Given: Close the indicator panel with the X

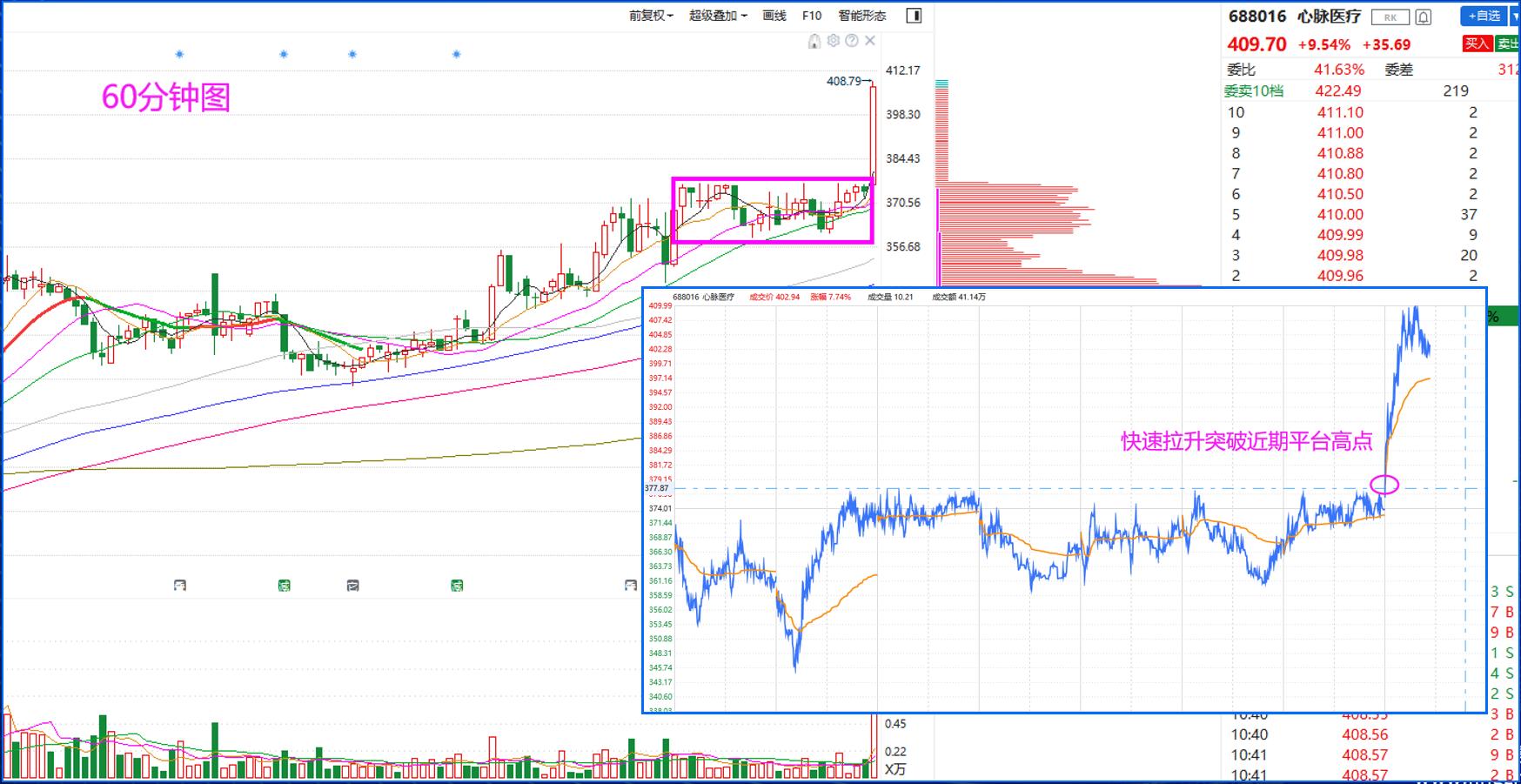Looking at the screenshot, I should (870, 41).
